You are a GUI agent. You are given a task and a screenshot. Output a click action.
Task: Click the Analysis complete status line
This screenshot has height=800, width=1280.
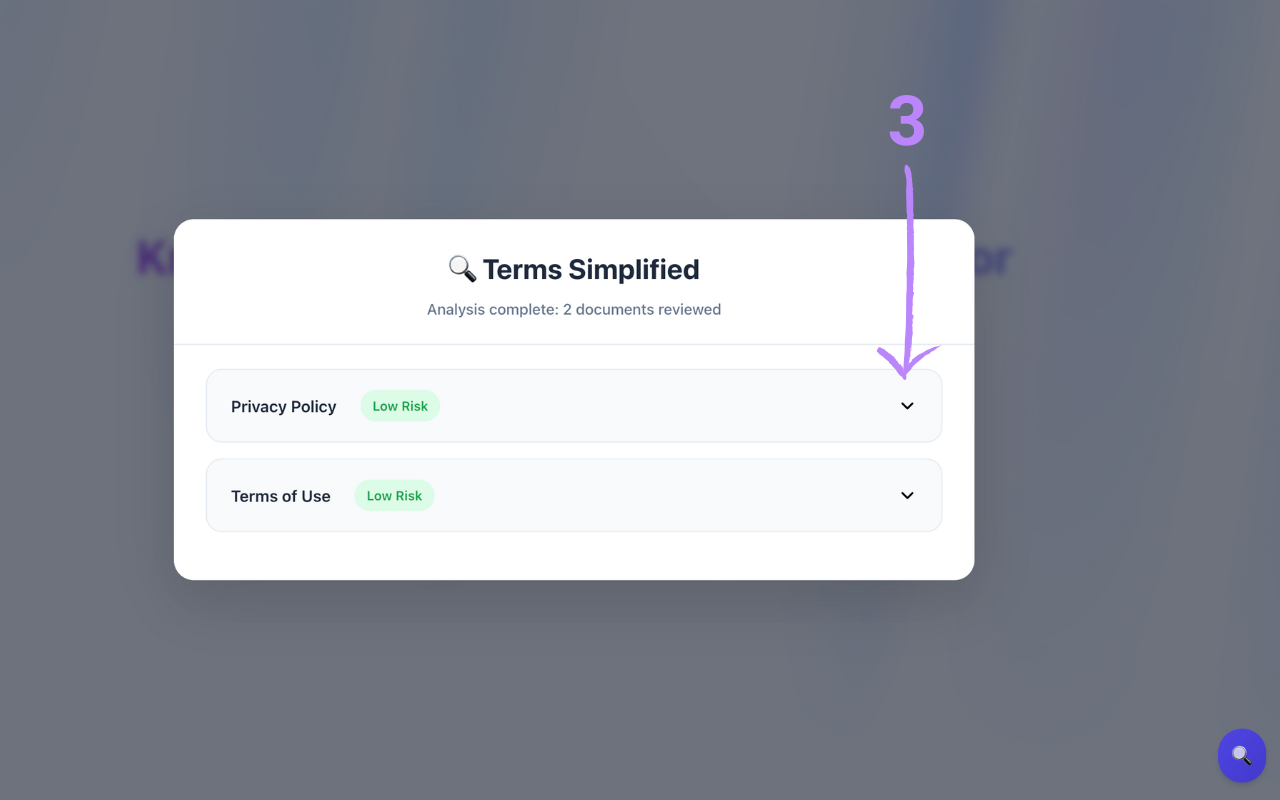(574, 310)
